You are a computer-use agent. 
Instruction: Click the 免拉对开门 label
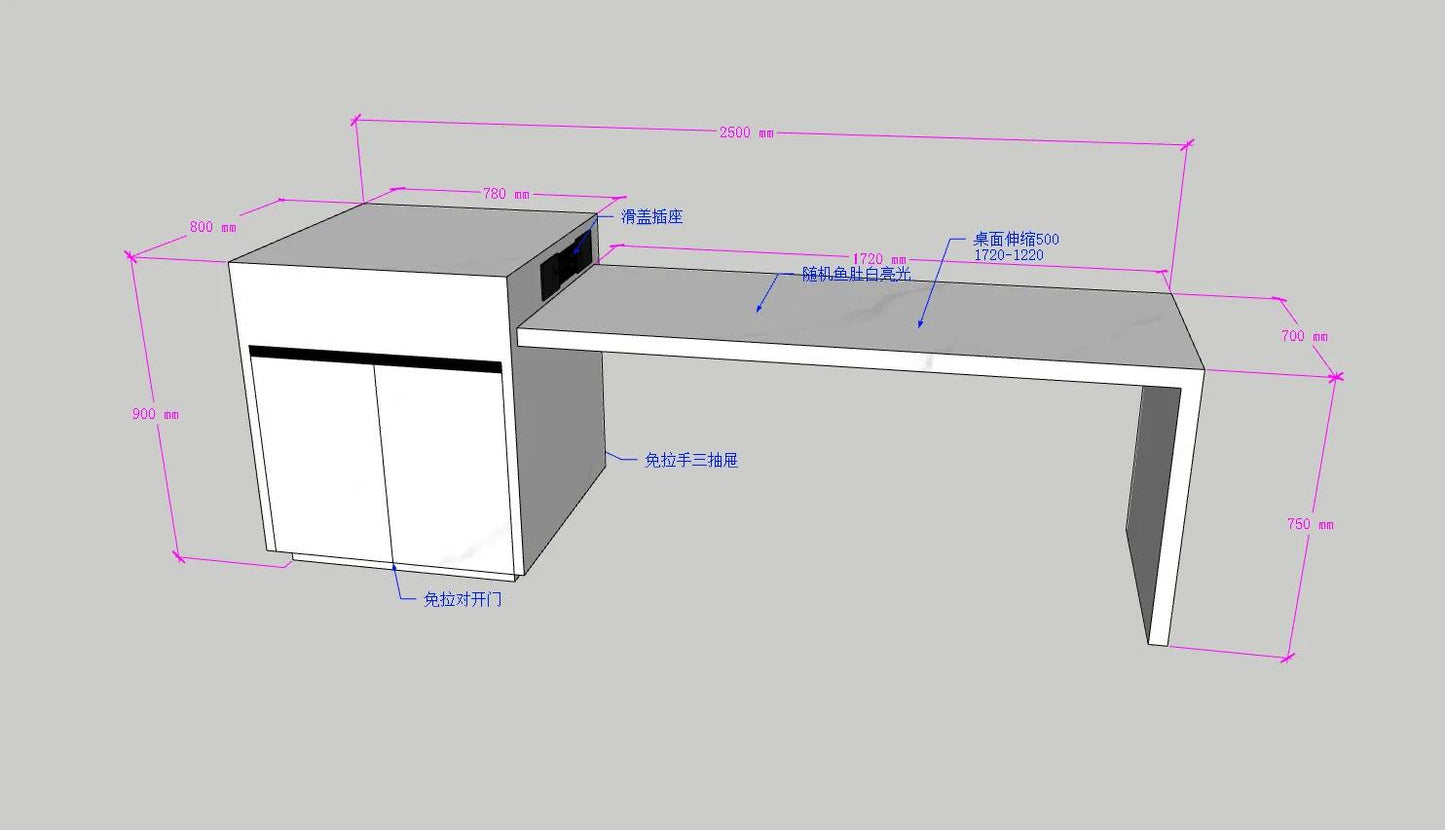462,600
